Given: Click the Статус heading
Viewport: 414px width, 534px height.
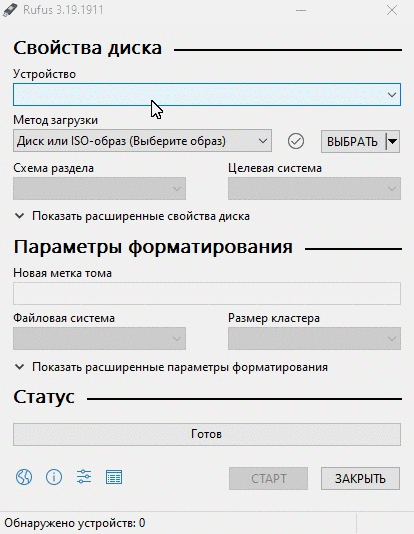Looking at the screenshot, I should click(44, 397).
